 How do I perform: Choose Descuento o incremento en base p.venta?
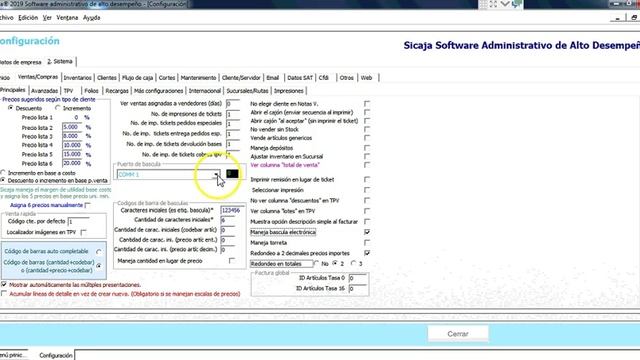click(3, 180)
